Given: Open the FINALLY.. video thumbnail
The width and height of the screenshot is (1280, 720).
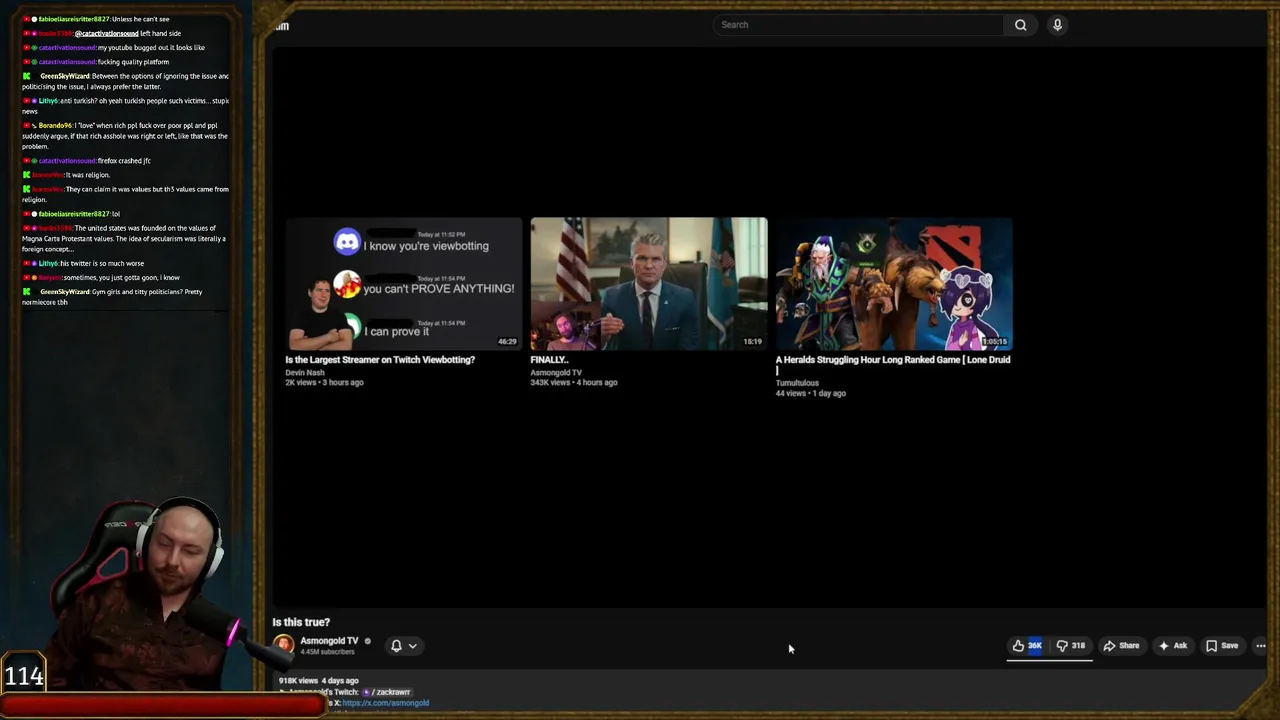Looking at the screenshot, I should (649, 284).
